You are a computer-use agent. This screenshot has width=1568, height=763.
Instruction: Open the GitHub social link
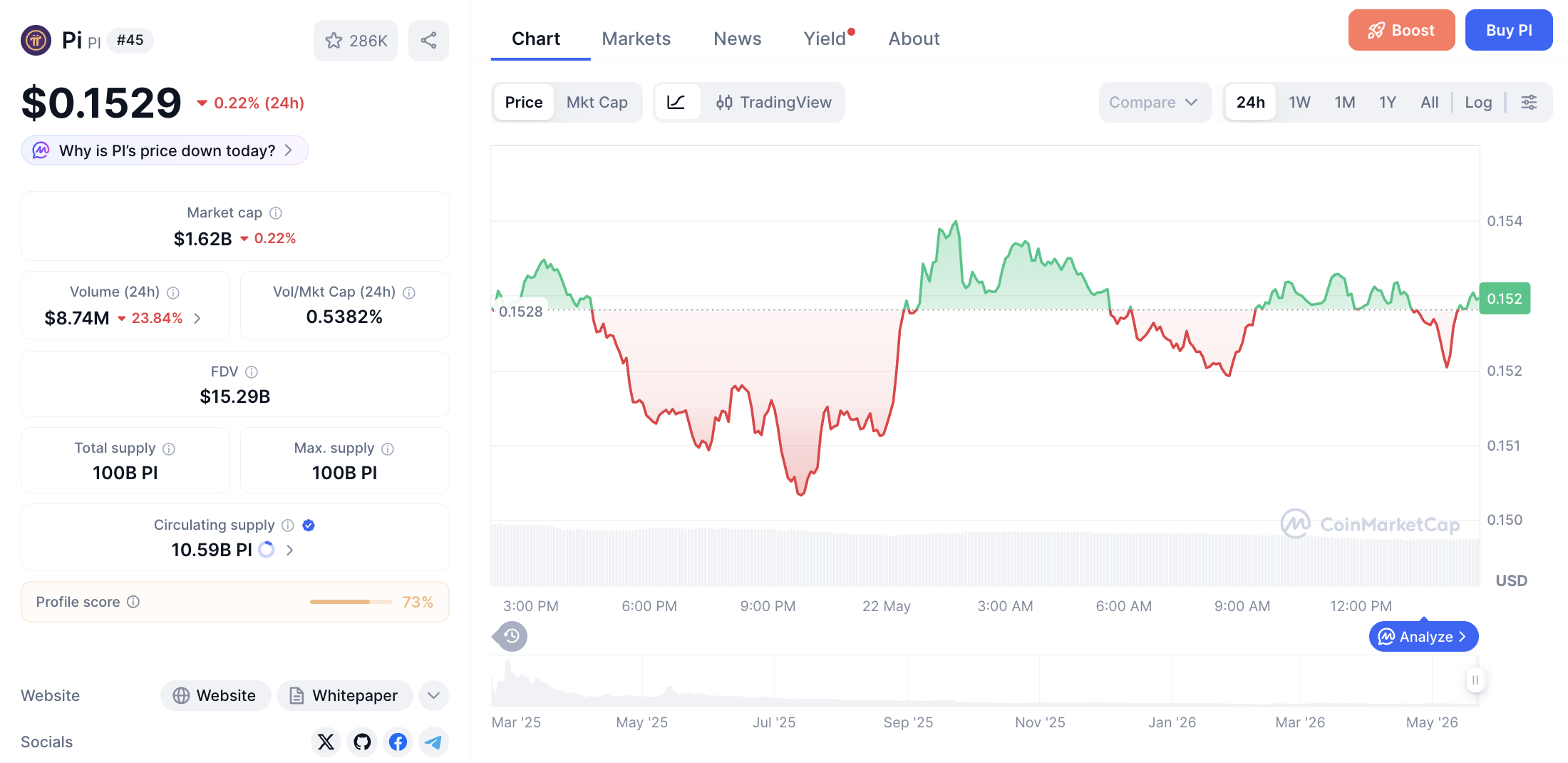tap(362, 742)
